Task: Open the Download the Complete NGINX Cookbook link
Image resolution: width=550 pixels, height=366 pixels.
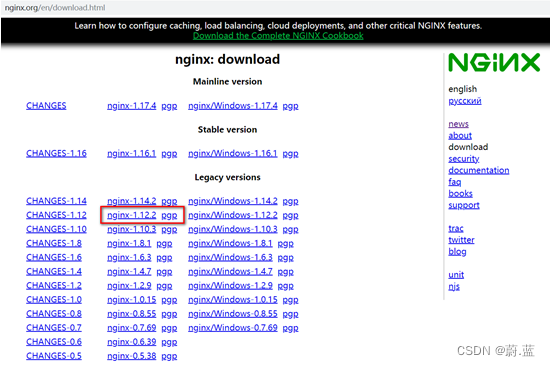Action: (278, 36)
